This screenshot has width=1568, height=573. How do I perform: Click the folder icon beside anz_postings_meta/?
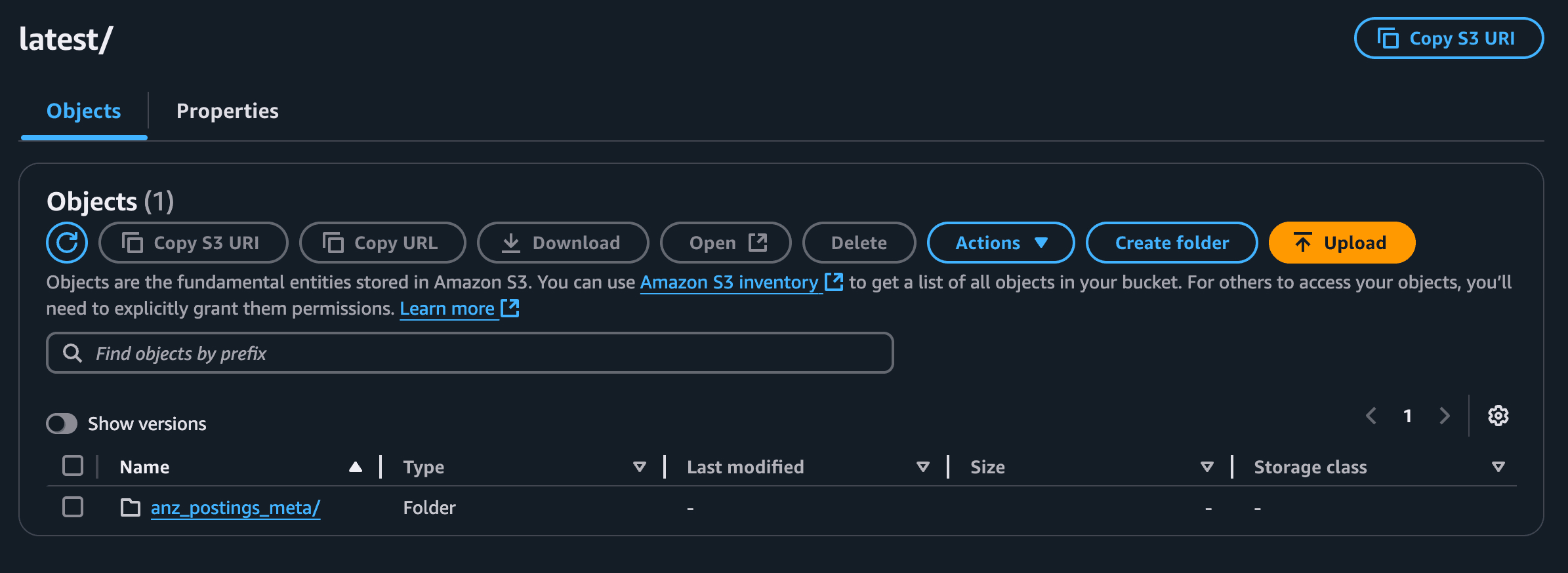(131, 507)
